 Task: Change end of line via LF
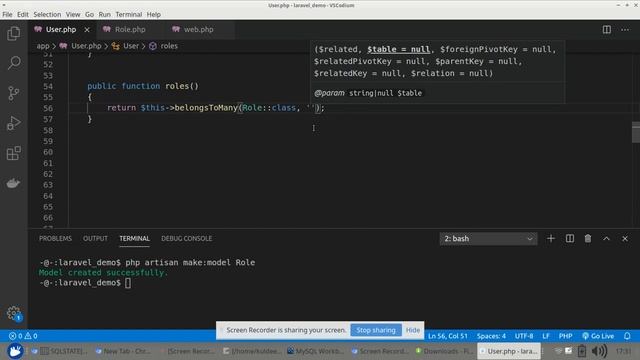click(x=546, y=336)
